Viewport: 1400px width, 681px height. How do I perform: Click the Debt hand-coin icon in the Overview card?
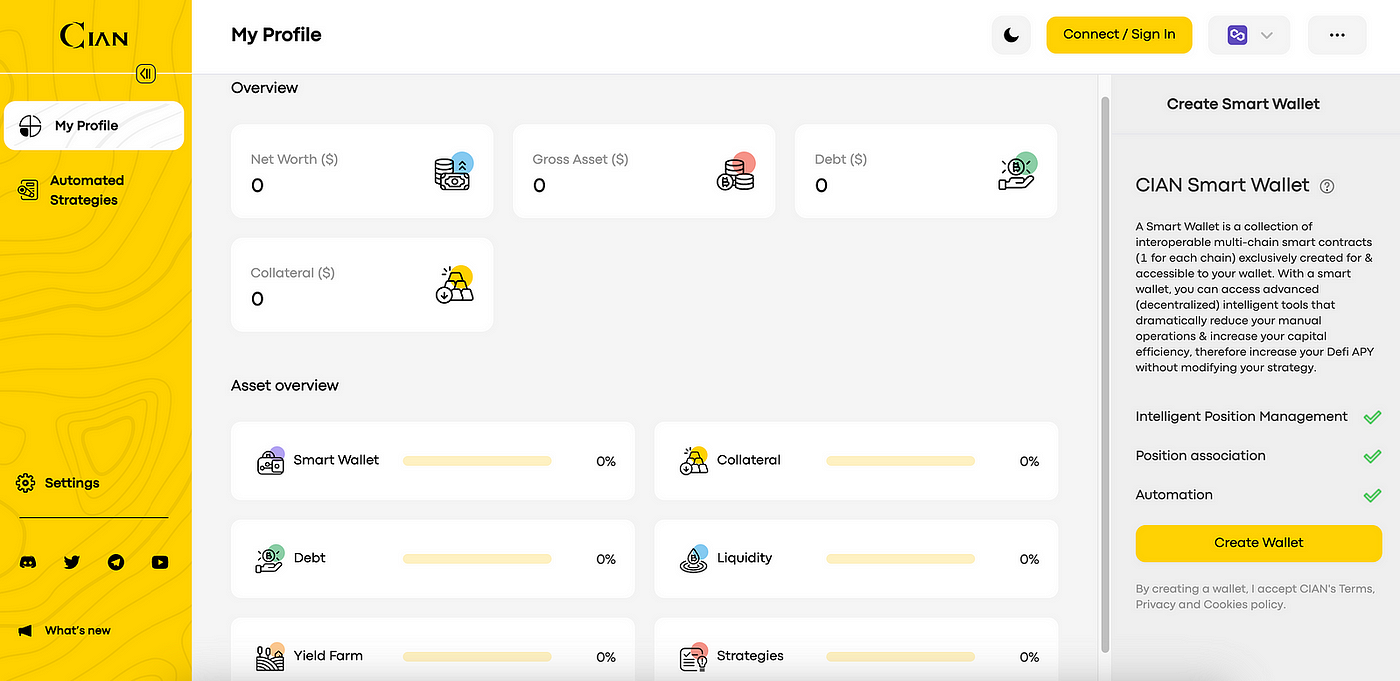[1018, 172]
